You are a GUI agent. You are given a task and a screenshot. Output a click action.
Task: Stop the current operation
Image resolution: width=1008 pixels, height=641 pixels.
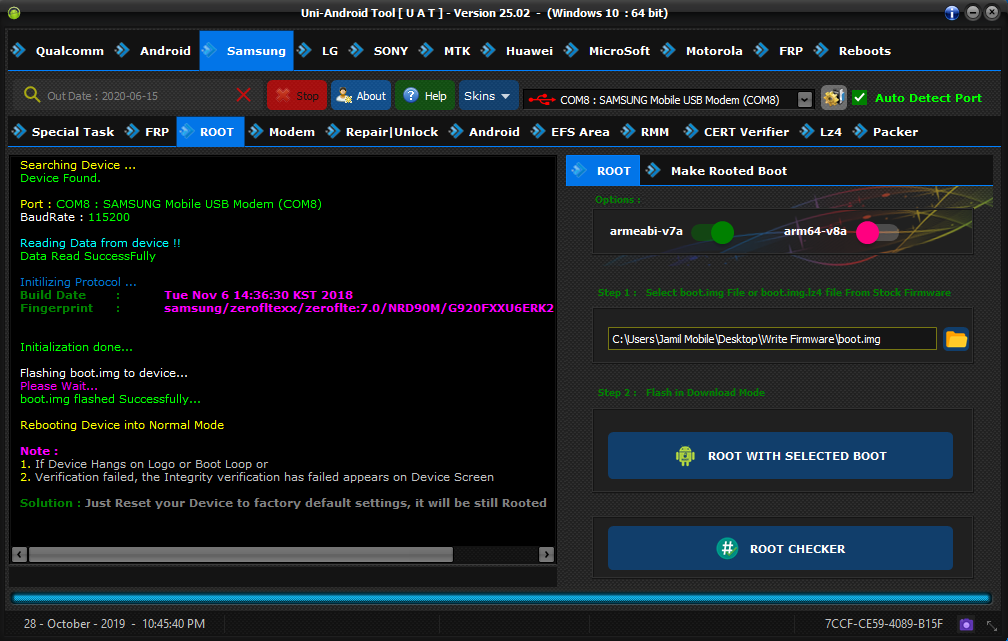click(297, 96)
